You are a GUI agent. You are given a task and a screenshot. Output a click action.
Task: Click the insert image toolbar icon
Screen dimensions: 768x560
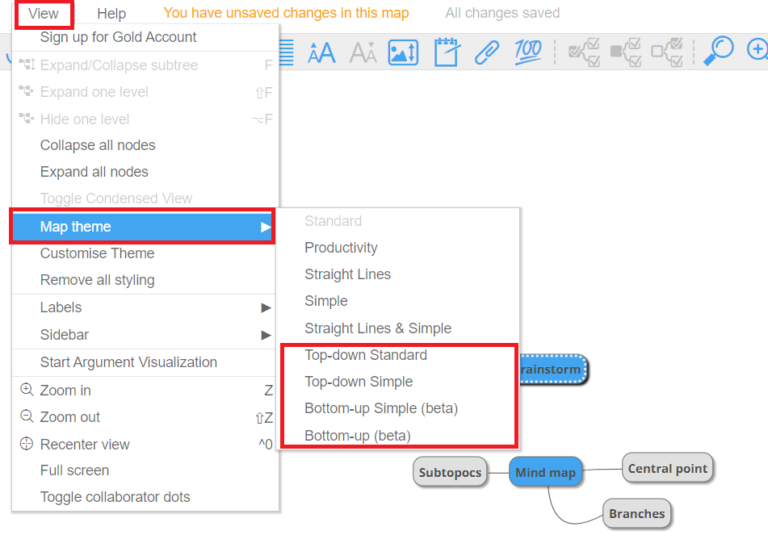pyautogui.click(x=403, y=52)
